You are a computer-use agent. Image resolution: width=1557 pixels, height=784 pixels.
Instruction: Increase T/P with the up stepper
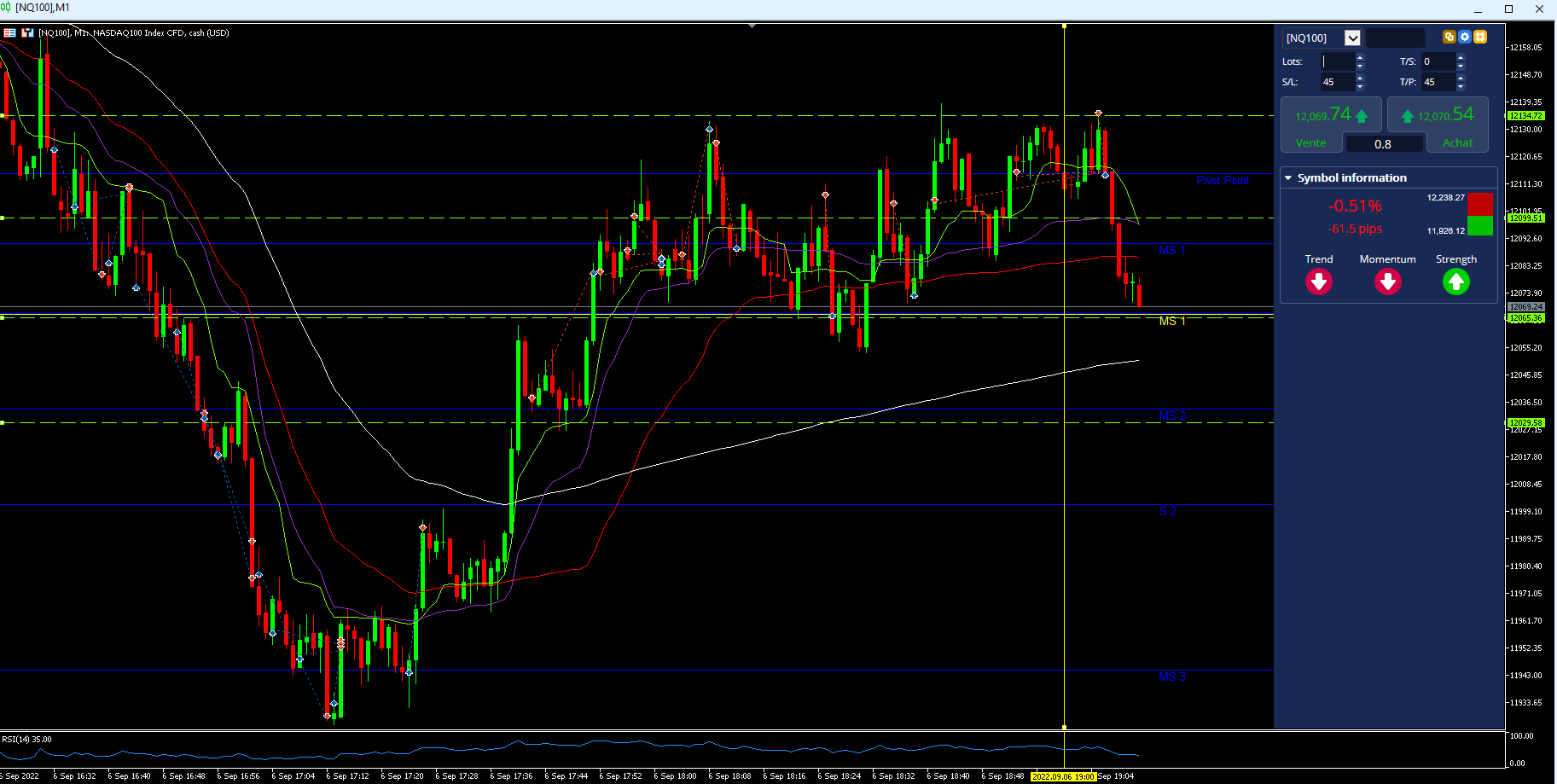click(x=1461, y=78)
